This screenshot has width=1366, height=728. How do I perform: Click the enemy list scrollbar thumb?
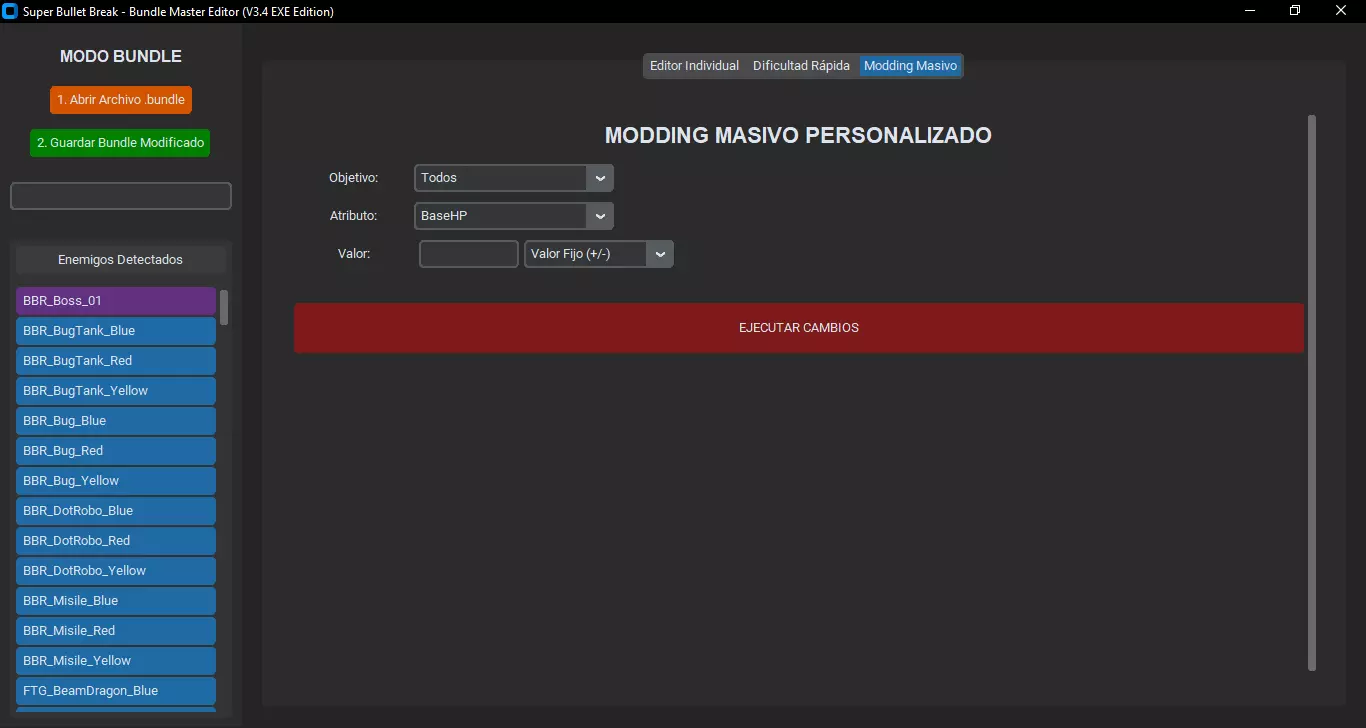(x=224, y=307)
